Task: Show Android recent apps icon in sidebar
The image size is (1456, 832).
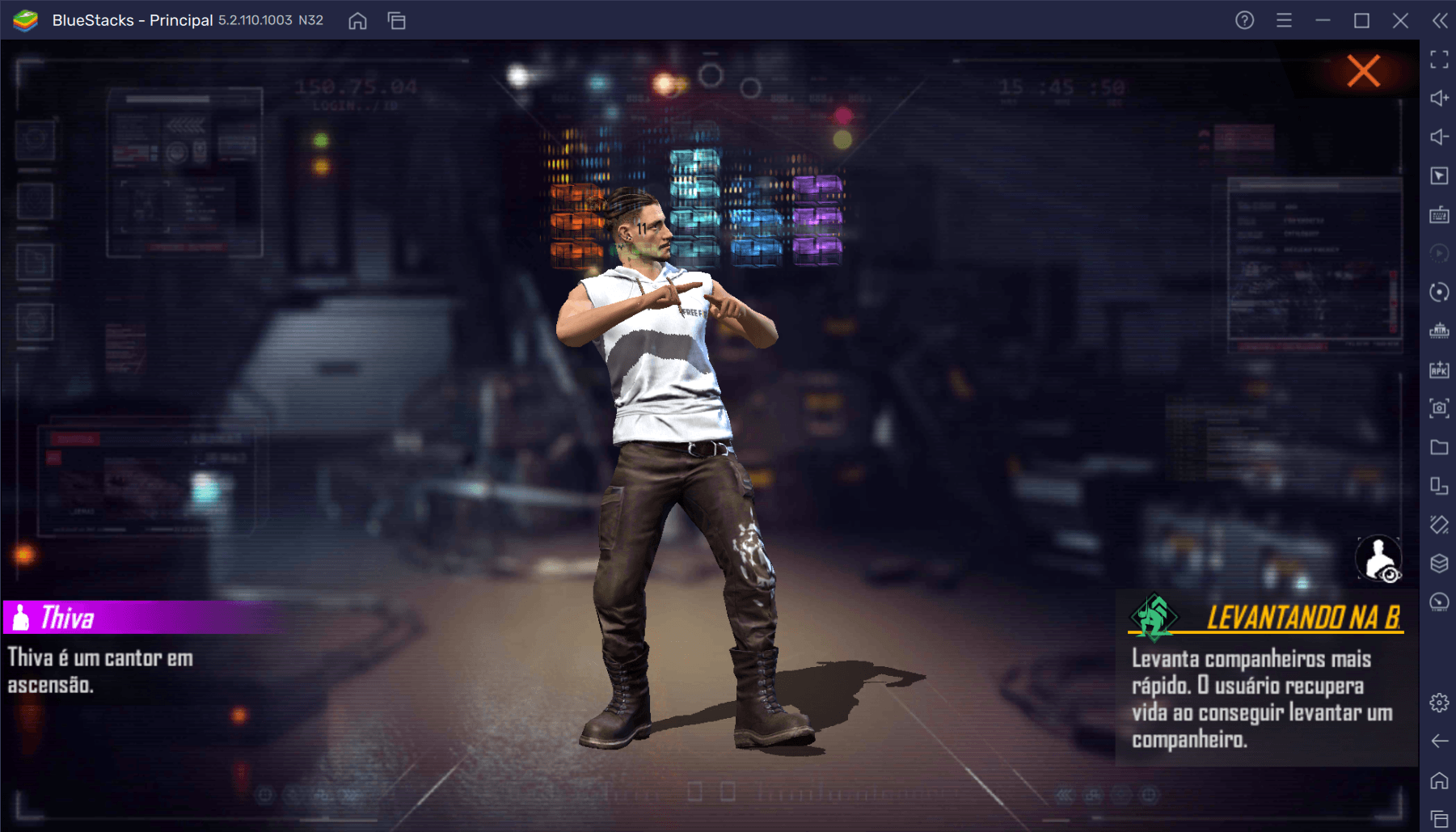Action: point(1439,819)
